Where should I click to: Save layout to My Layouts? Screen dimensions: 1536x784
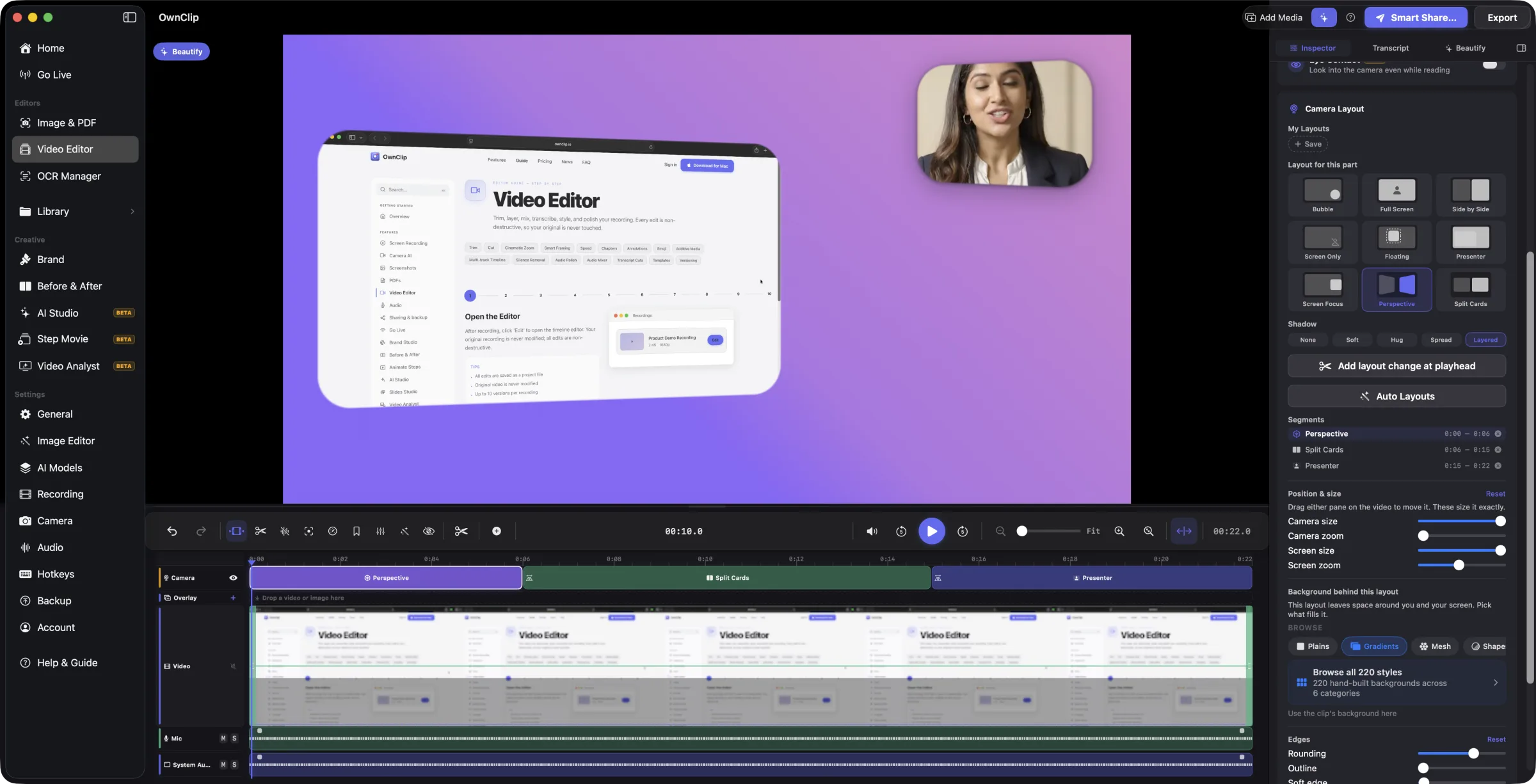pyautogui.click(x=1308, y=144)
